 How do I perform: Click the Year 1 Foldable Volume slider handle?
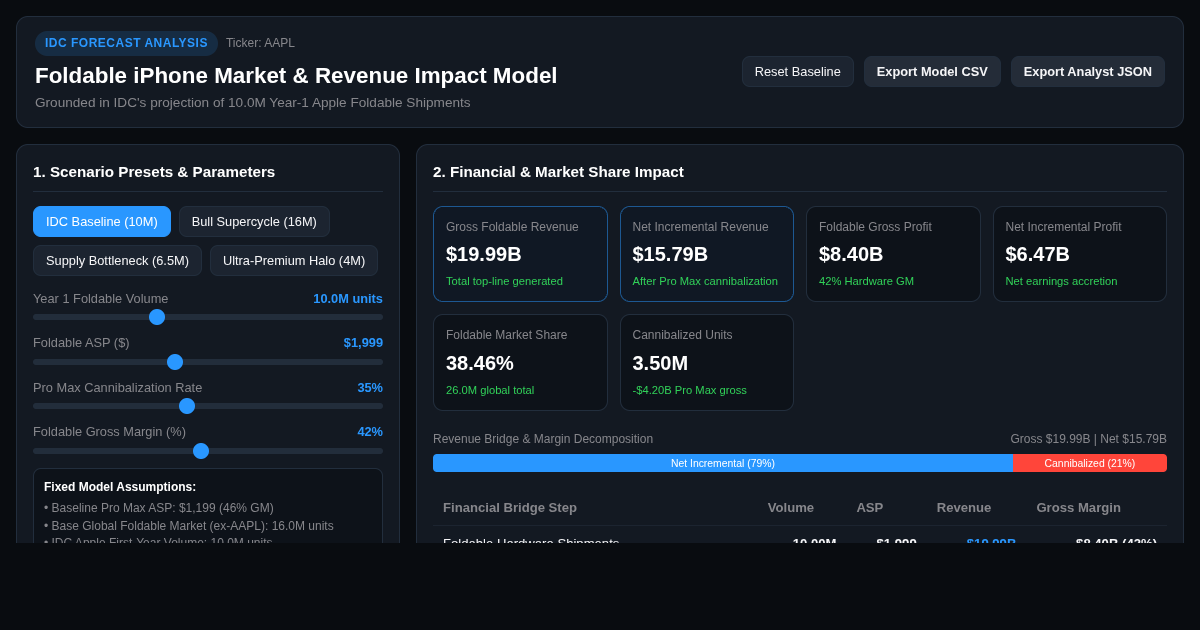click(x=157, y=317)
